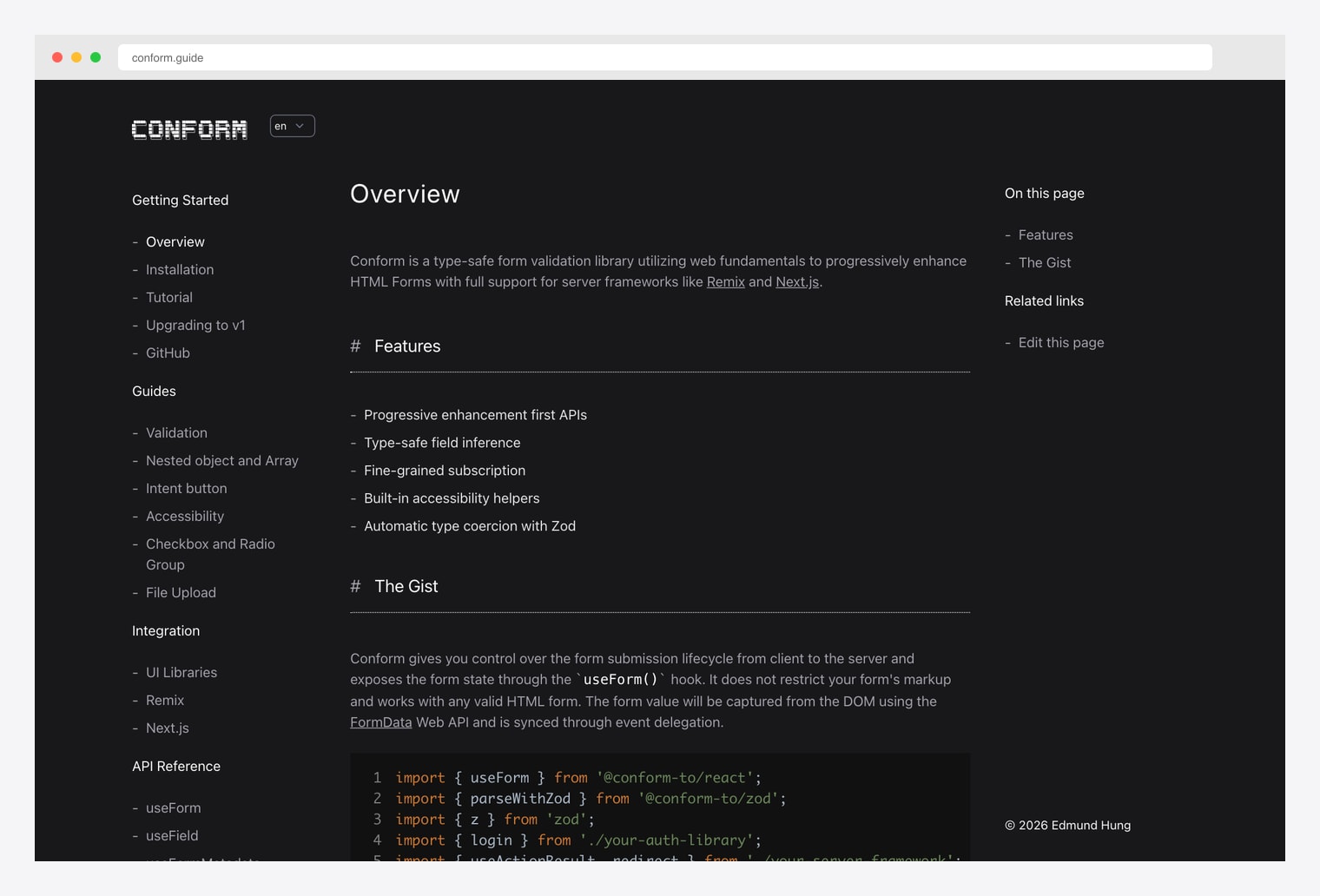Screen dimensions: 1320x896
Task: Open the useForm API reference
Action: point(174,807)
